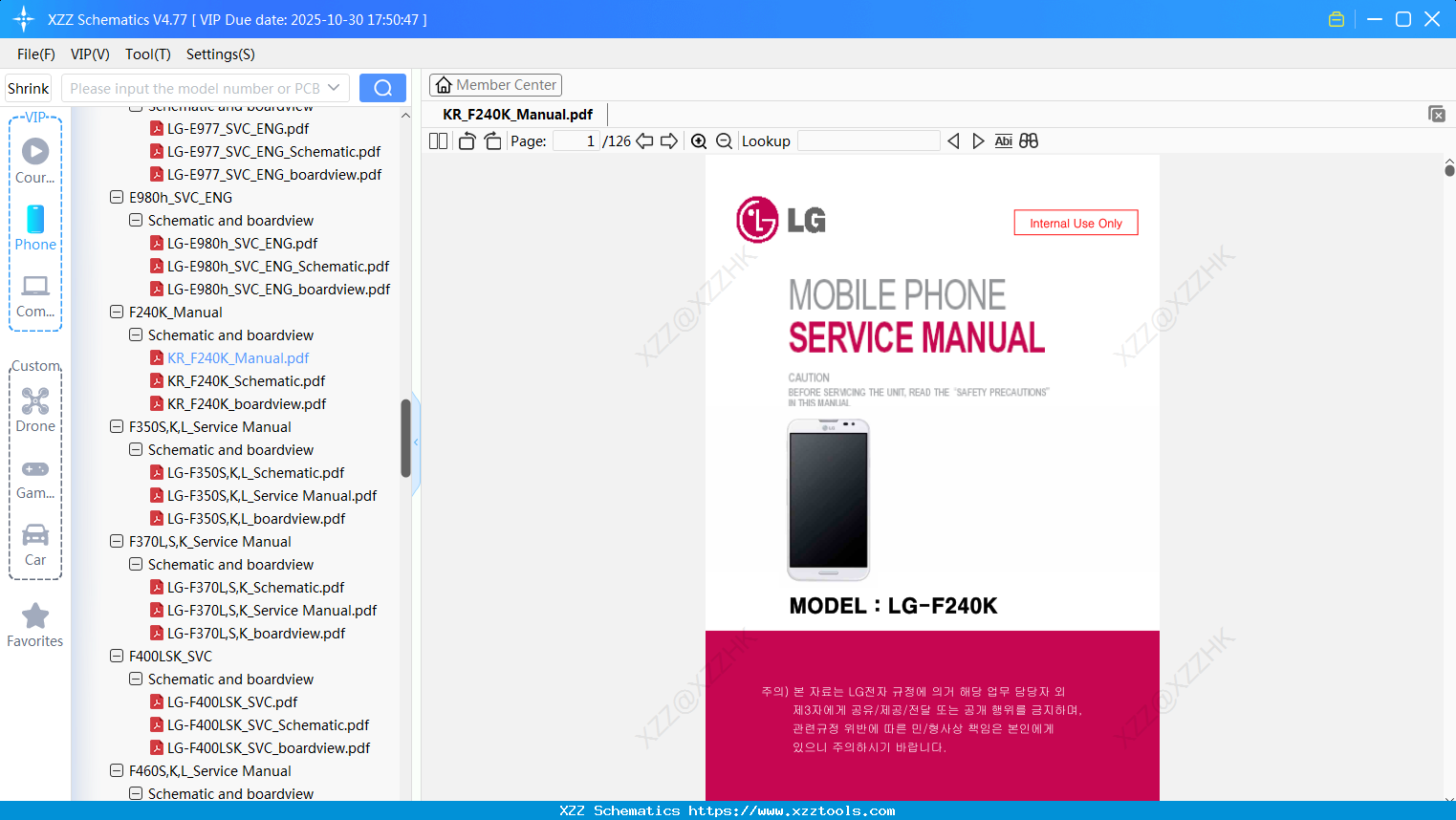Toggle whole-word matching with the Abi icon
1456x820 pixels.
pyautogui.click(x=1003, y=140)
